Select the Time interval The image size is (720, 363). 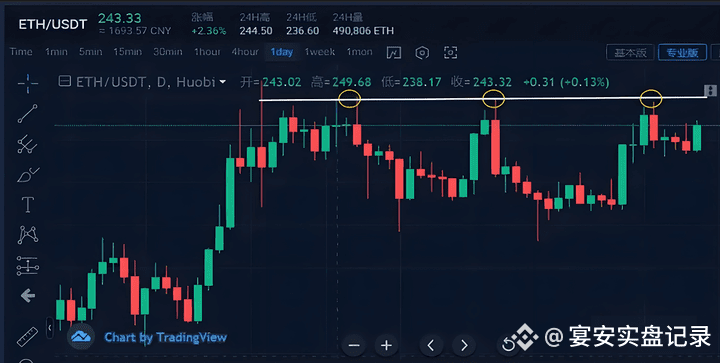pyautogui.click(x=21, y=52)
